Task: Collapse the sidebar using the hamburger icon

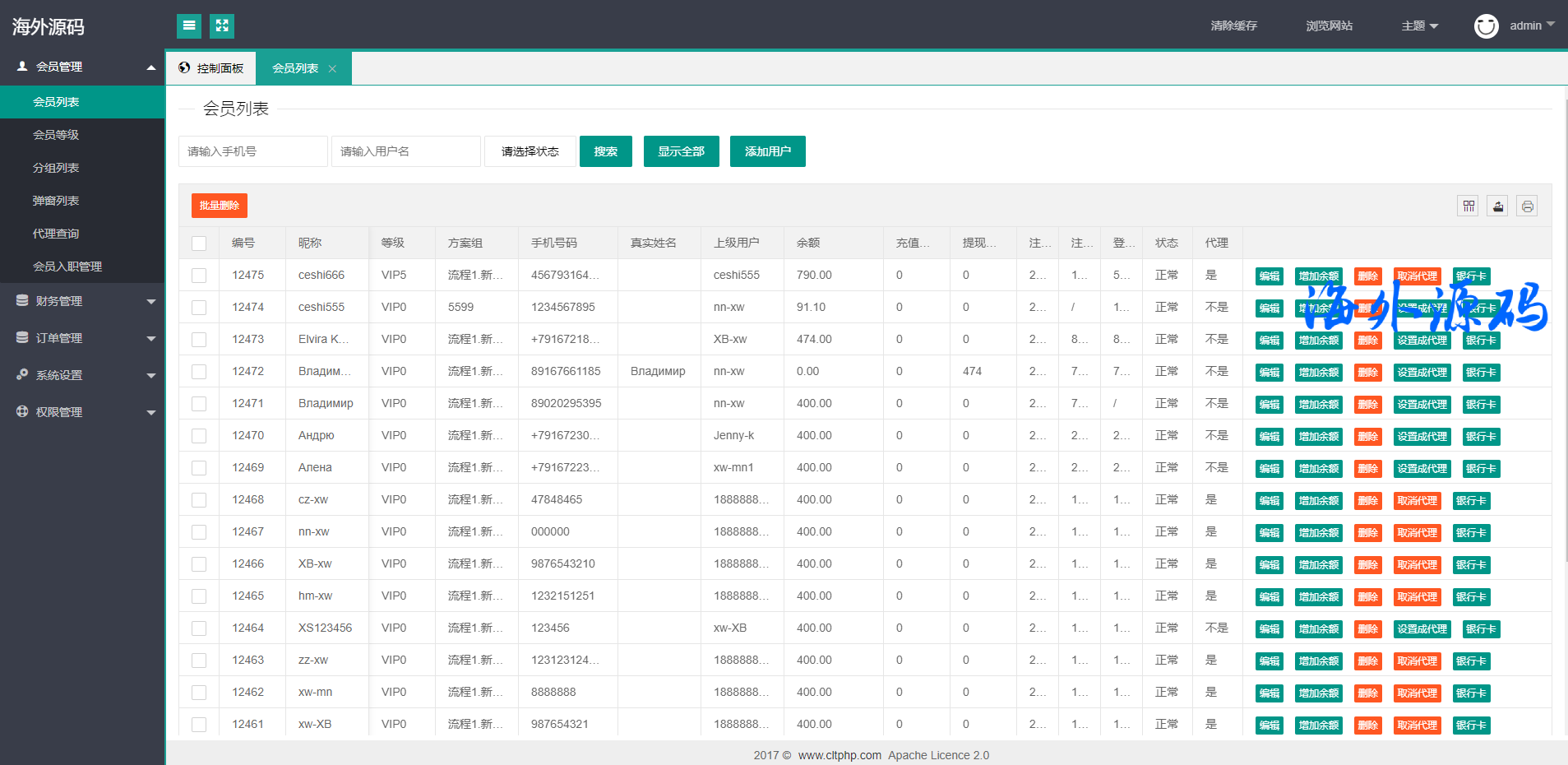Action: point(189,26)
